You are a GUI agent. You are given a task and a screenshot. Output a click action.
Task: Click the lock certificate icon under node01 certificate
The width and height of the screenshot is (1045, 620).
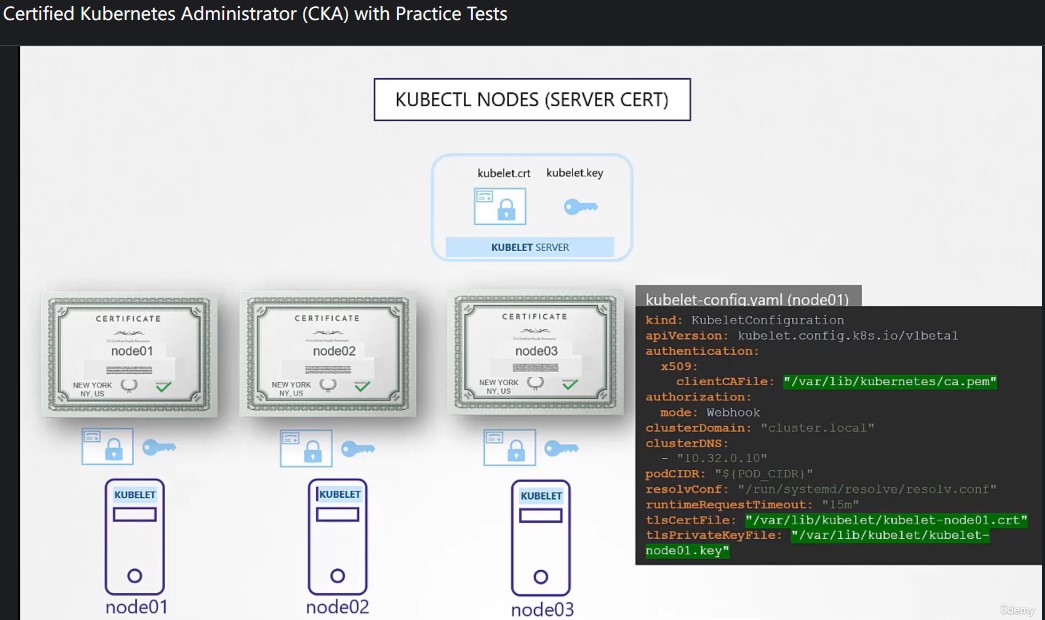point(107,447)
